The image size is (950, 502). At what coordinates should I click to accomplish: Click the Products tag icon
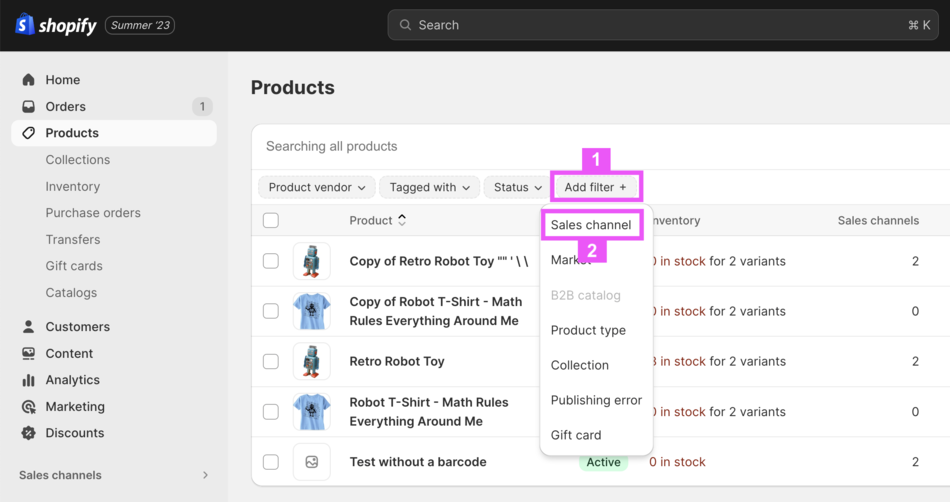28,133
